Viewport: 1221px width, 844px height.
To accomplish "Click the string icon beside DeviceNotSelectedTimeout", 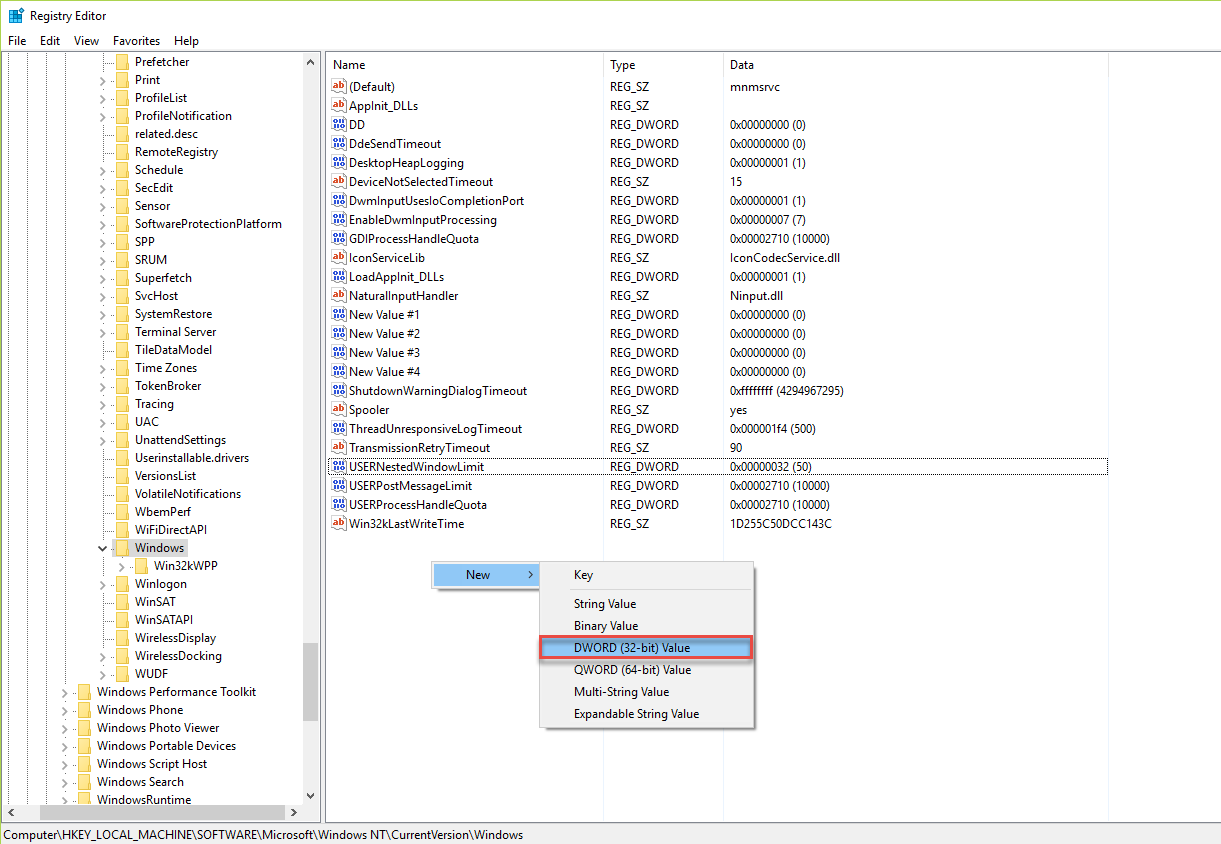I will click(x=339, y=182).
